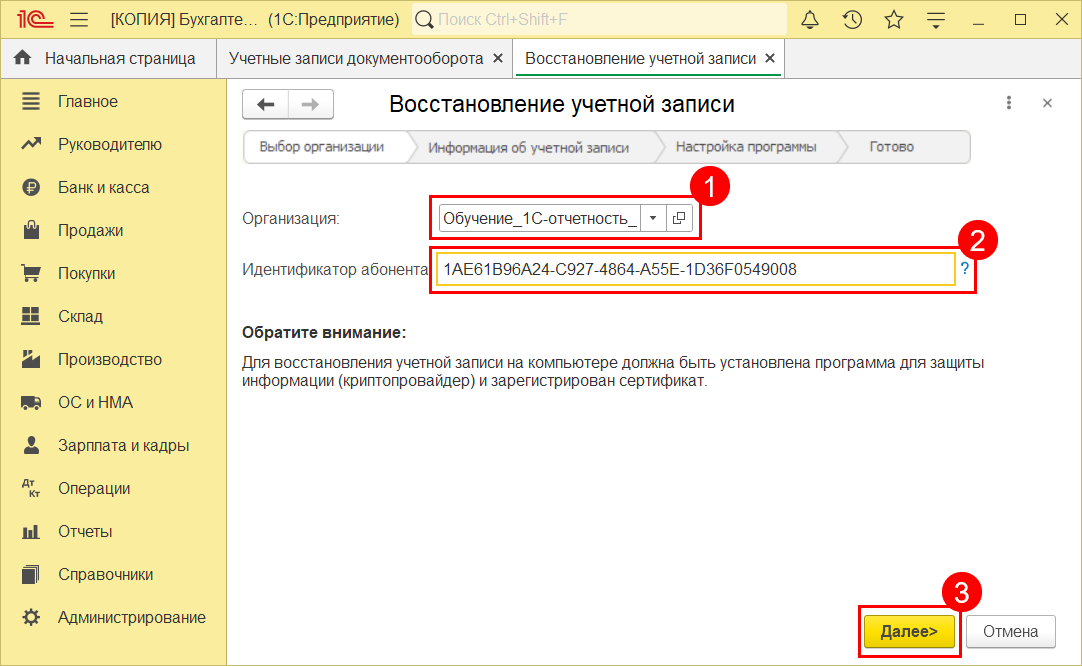Open the help question mark for identifier
The width and height of the screenshot is (1082, 666).
point(965,268)
